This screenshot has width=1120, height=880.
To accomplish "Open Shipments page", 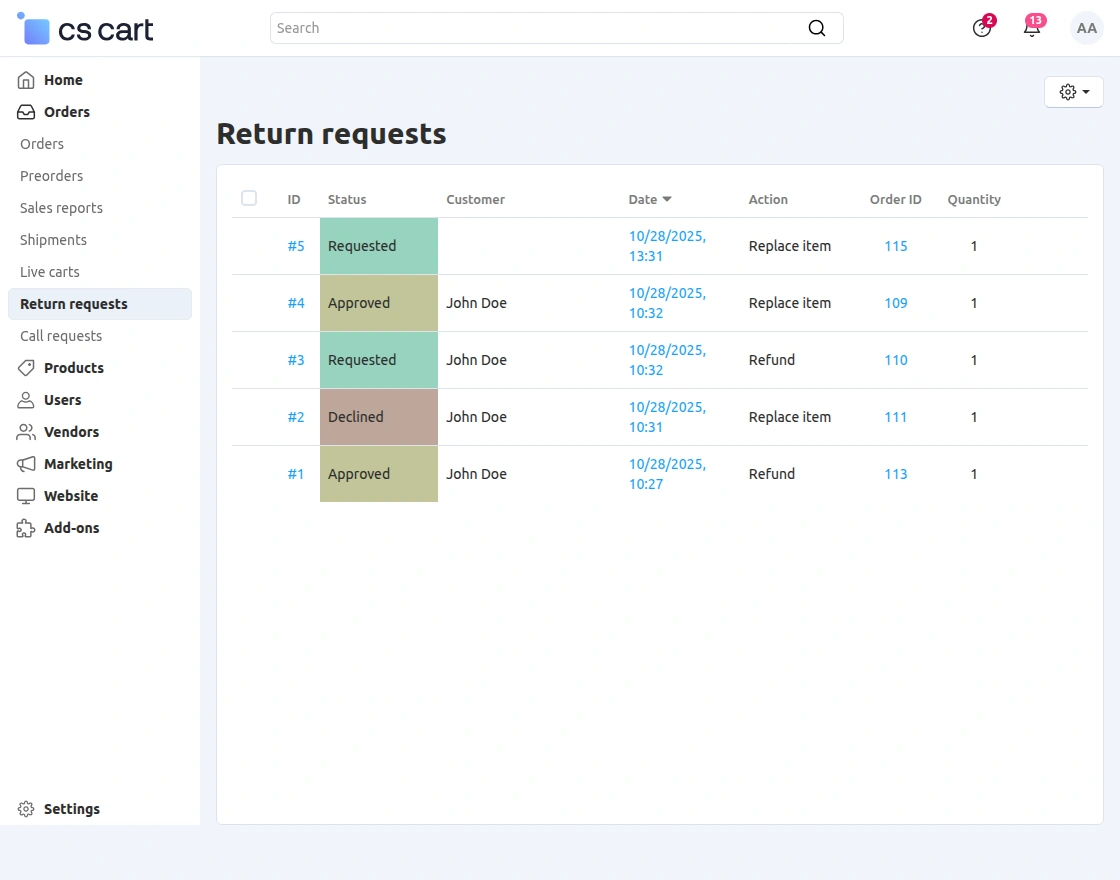I will tap(54, 240).
